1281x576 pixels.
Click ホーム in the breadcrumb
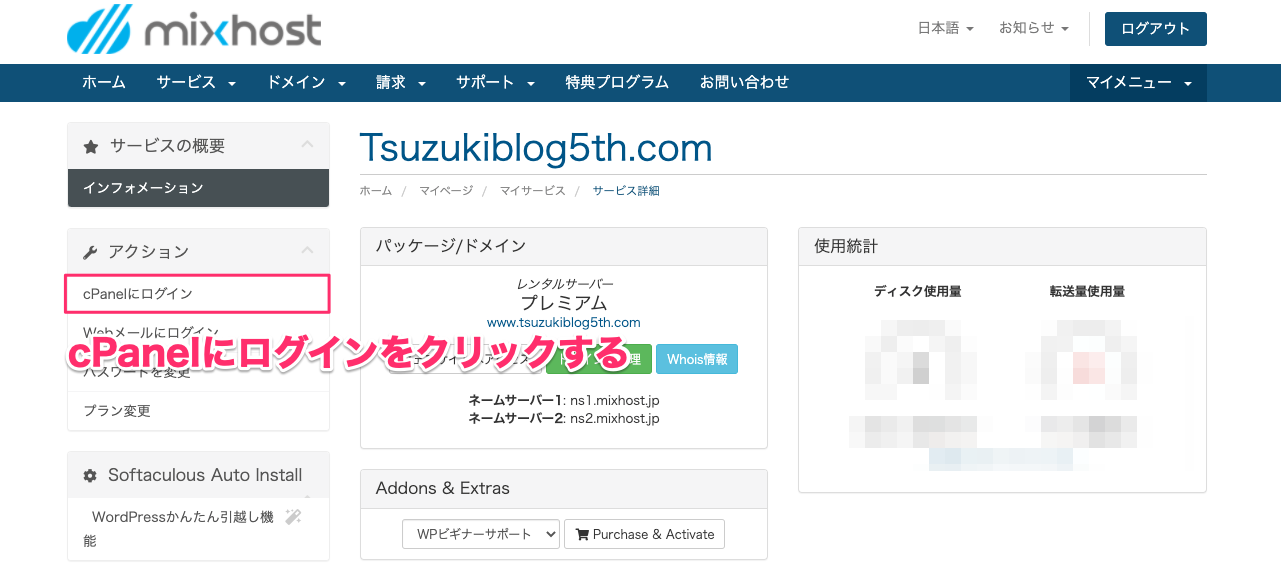[375, 191]
